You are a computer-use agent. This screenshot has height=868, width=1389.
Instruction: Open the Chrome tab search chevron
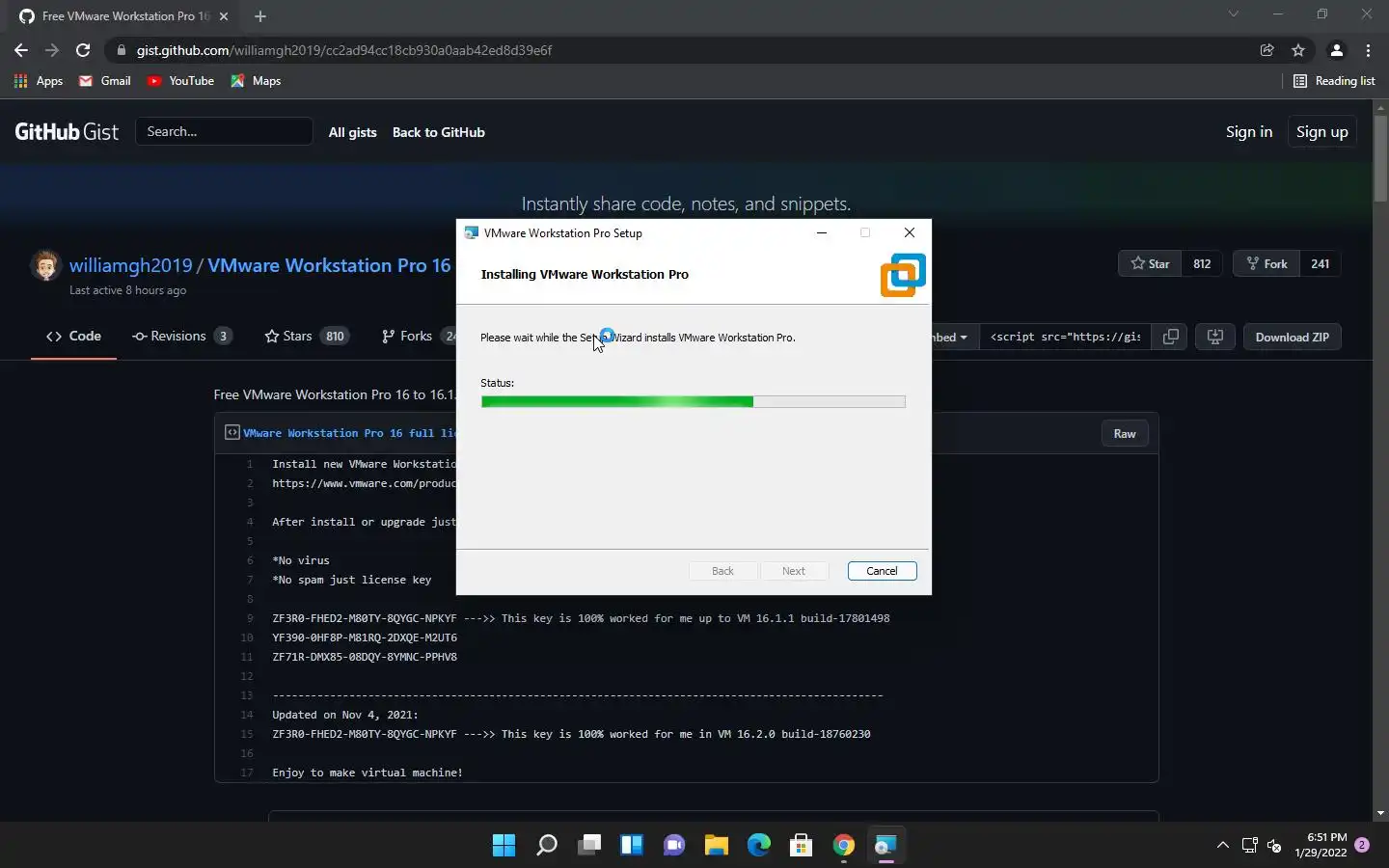[1233, 14]
